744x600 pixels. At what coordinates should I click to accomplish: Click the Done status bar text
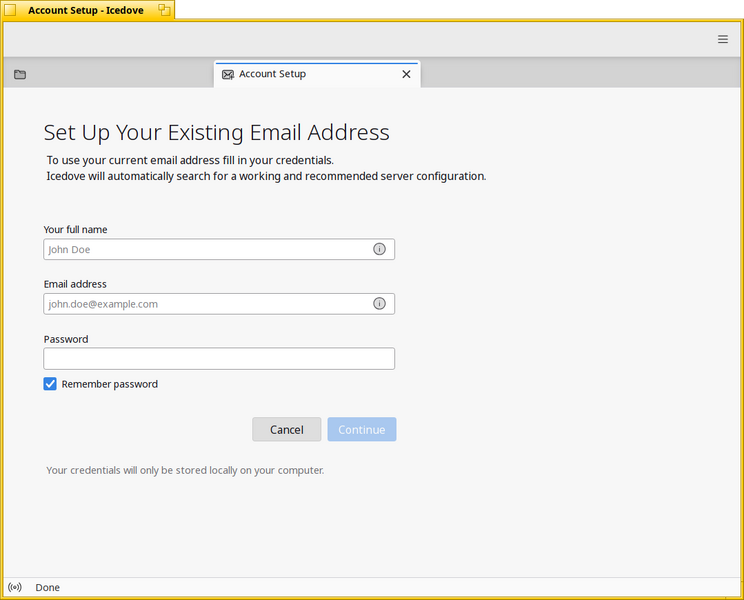pyautogui.click(x=47, y=587)
